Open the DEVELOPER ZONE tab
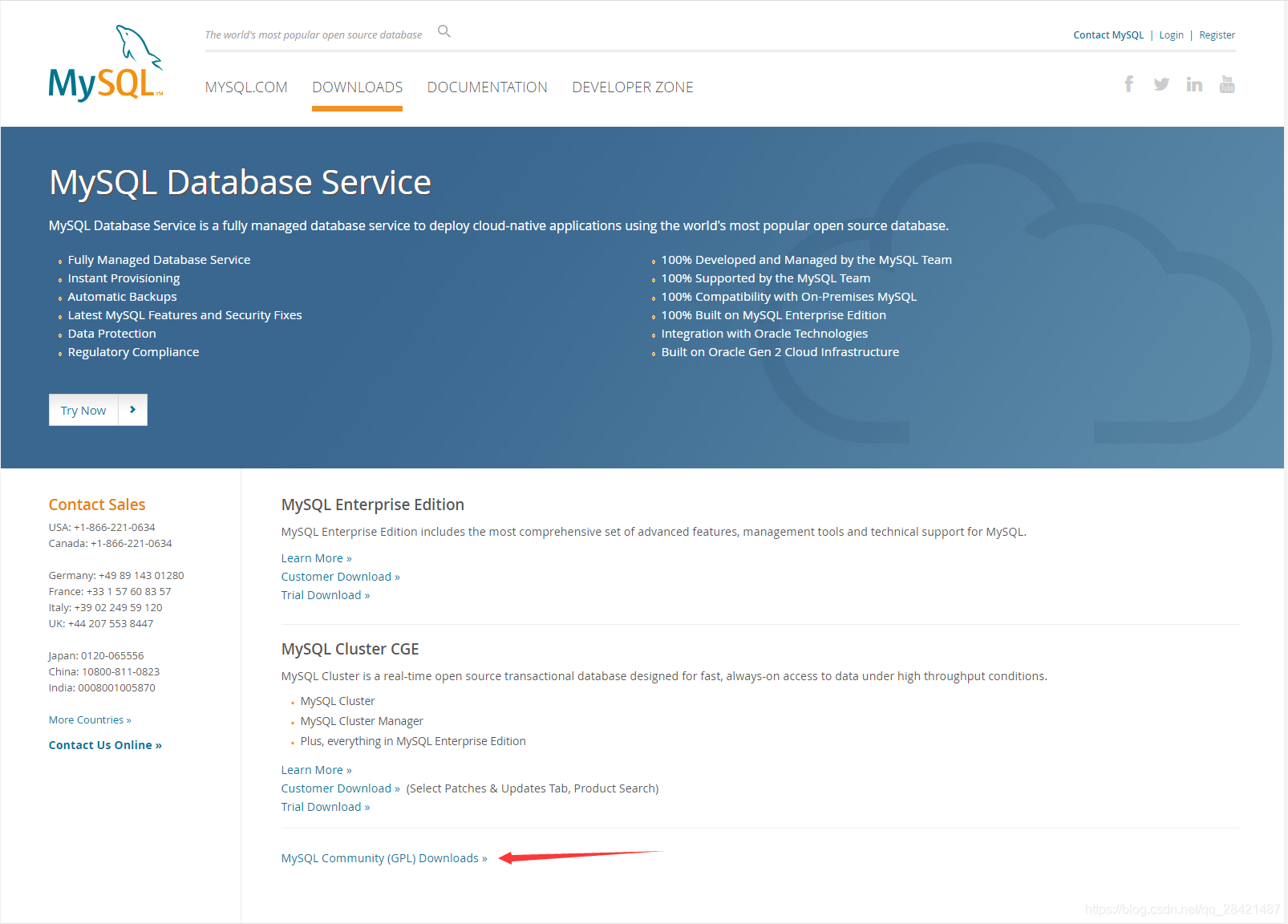Viewport: 1288px width, 924px height. click(x=633, y=87)
